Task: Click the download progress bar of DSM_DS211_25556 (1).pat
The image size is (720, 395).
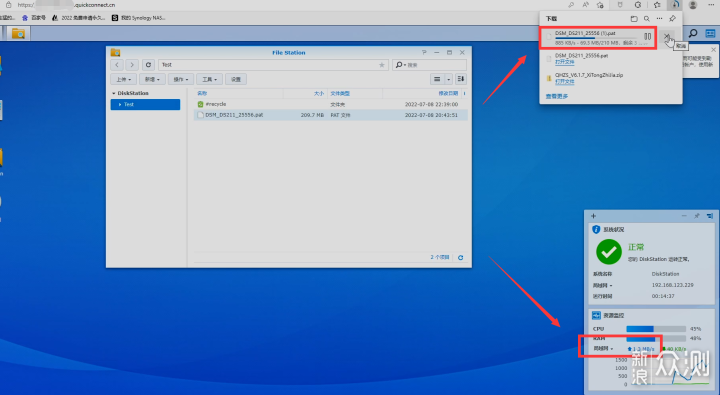Action: pos(596,38)
